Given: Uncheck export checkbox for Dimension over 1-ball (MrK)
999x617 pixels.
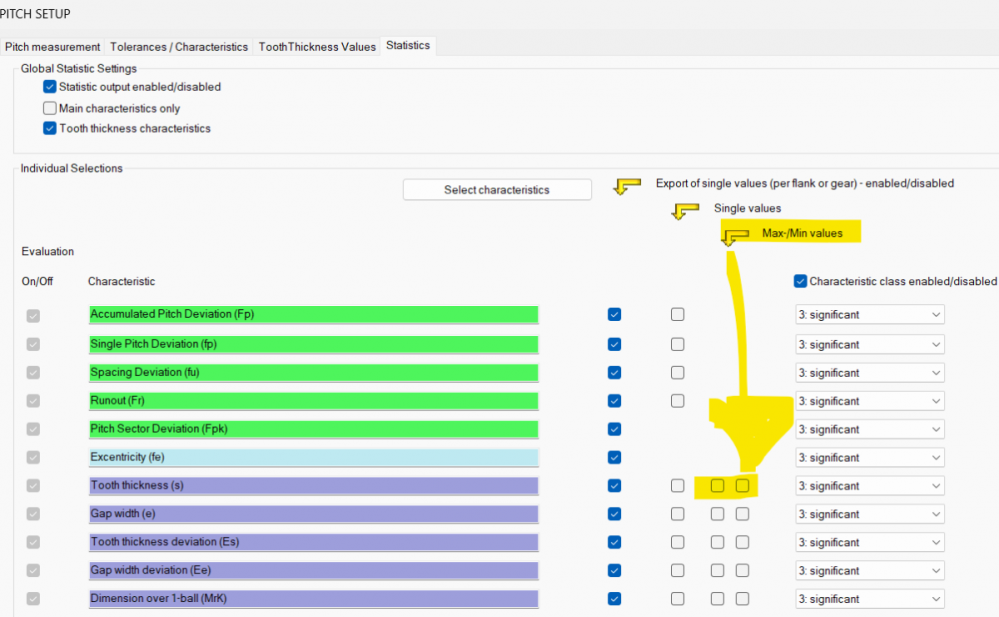Looking at the screenshot, I should (x=614, y=599).
